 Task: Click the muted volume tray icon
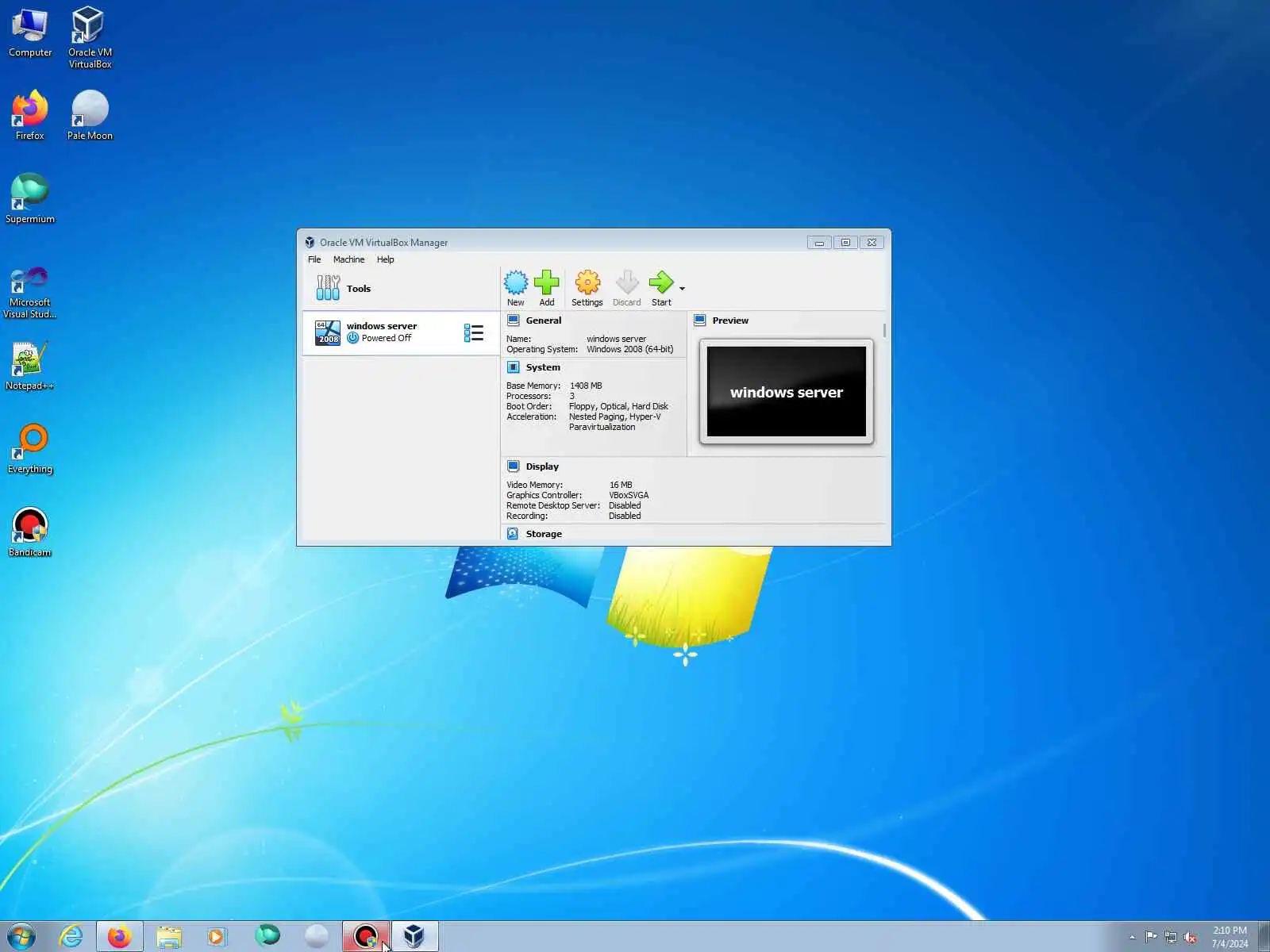coord(1190,937)
